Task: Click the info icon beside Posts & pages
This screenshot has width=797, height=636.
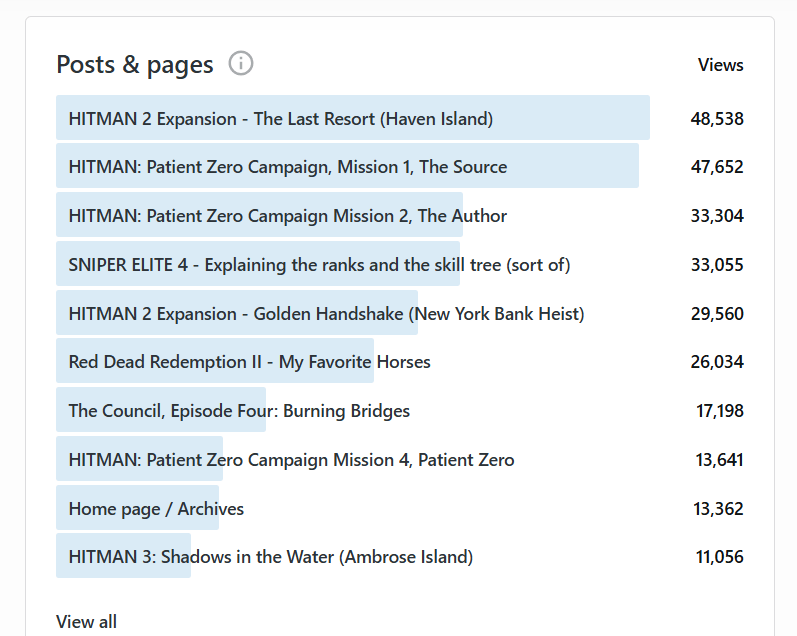Action: 241,64
